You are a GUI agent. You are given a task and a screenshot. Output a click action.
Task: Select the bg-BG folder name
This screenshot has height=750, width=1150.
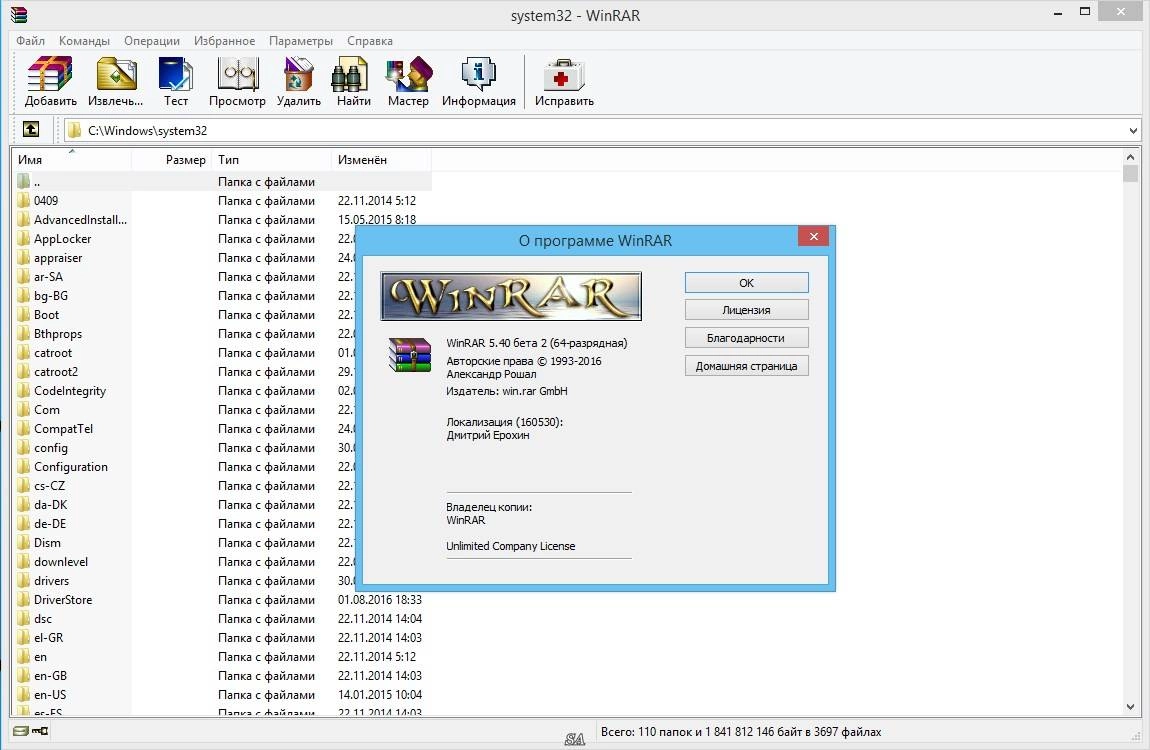tap(51, 295)
